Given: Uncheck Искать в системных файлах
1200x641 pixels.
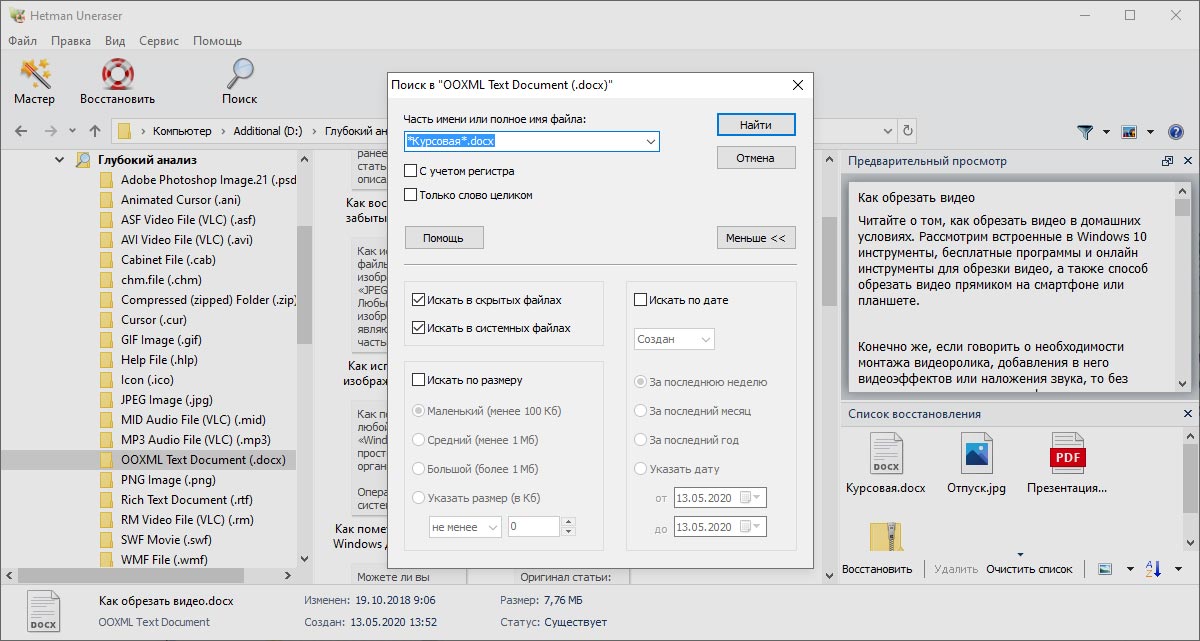Looking at the screenshot, I should pyautogui.click(x=419, y=327).
